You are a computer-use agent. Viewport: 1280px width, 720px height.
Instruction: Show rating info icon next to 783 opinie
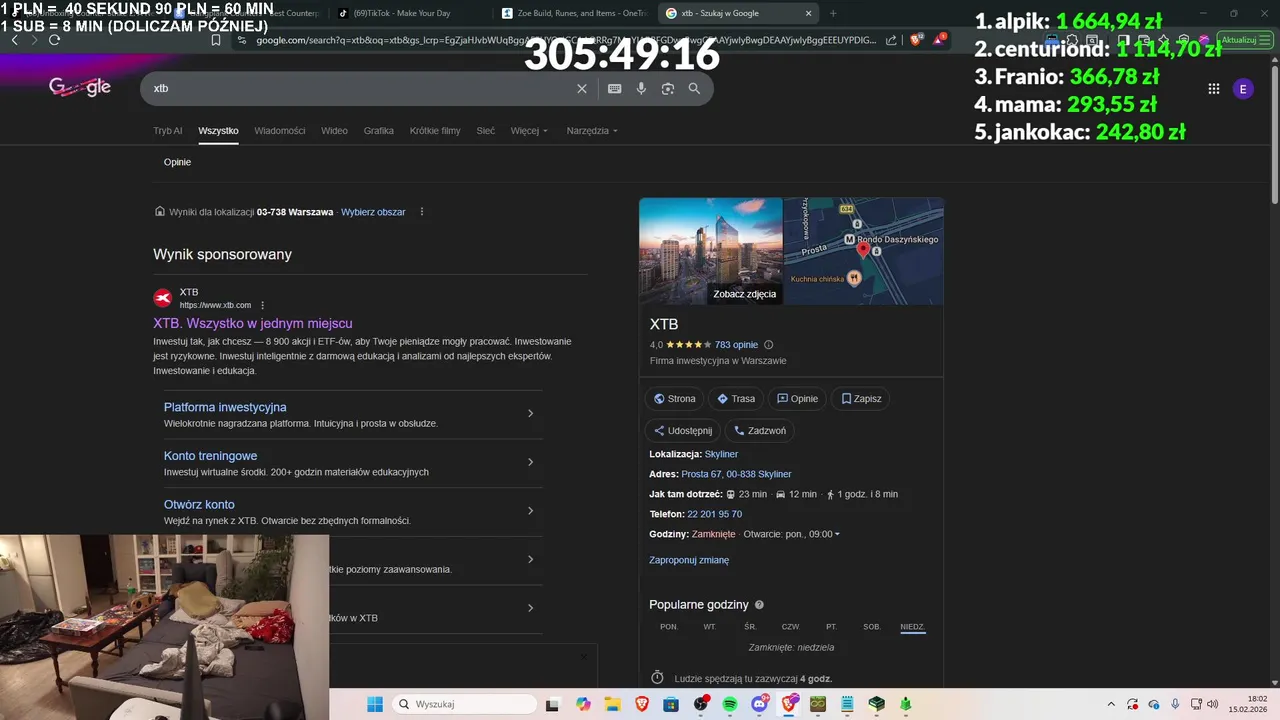click(769, 344)
